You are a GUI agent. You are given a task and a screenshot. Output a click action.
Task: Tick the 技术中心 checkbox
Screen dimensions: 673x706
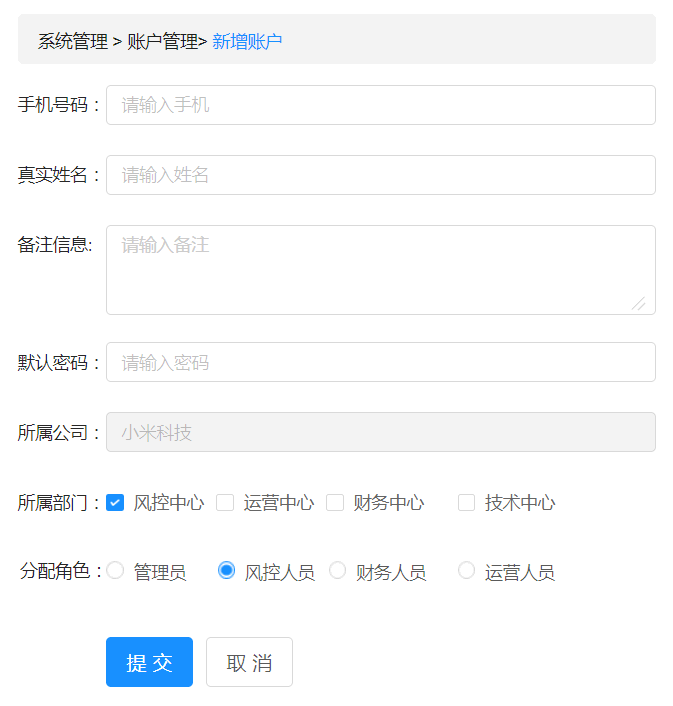point(467,502)
